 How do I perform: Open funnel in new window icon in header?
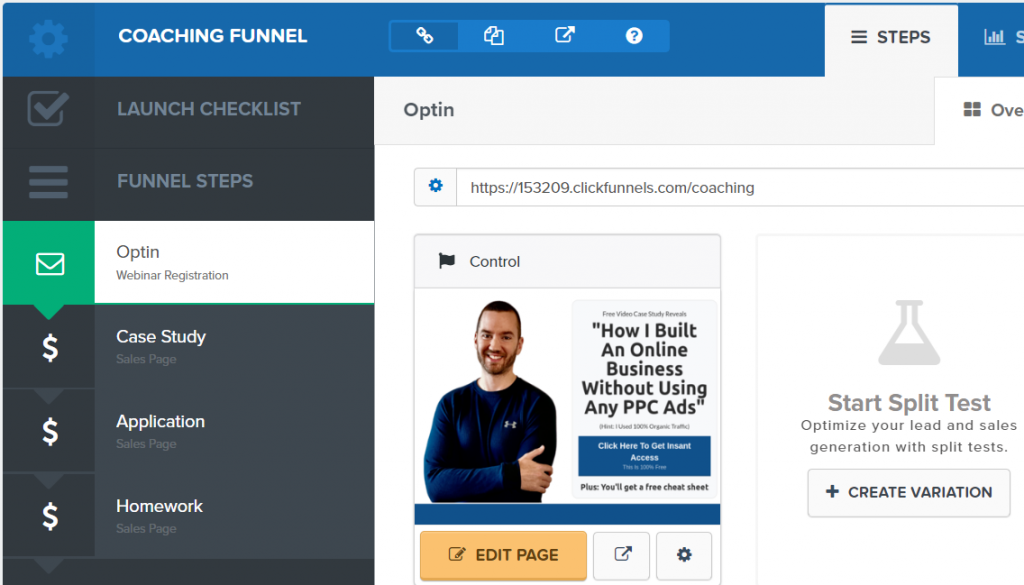tap(565, 35)
